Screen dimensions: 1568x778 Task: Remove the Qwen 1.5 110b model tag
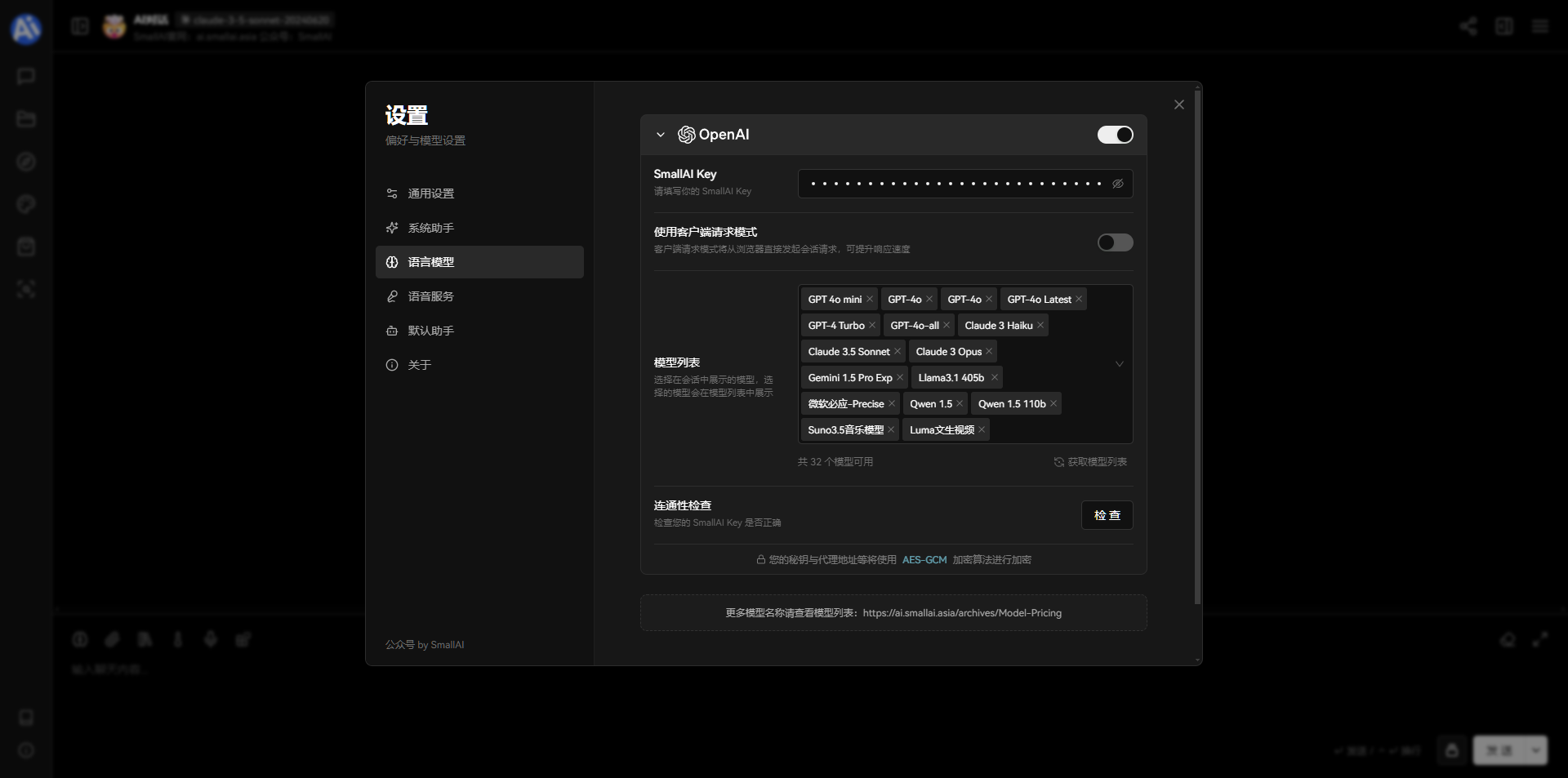(x=1053, y=404)
